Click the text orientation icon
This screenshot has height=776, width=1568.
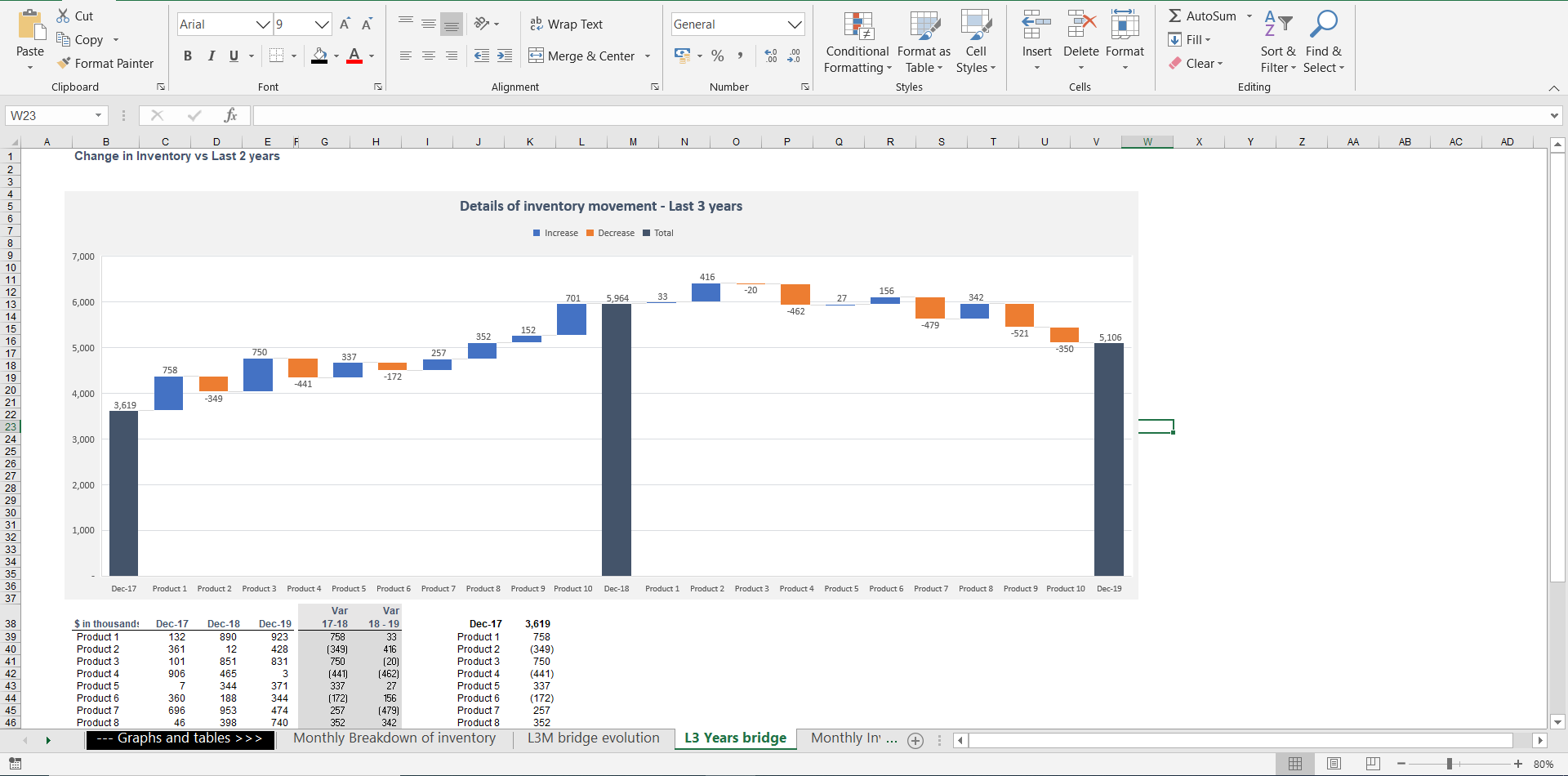click(x=482, y=24)
